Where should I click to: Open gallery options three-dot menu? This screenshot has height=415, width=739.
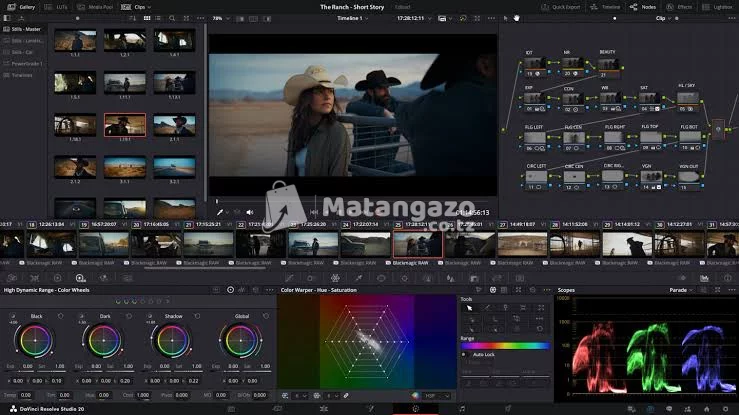[x=201, y=18]
